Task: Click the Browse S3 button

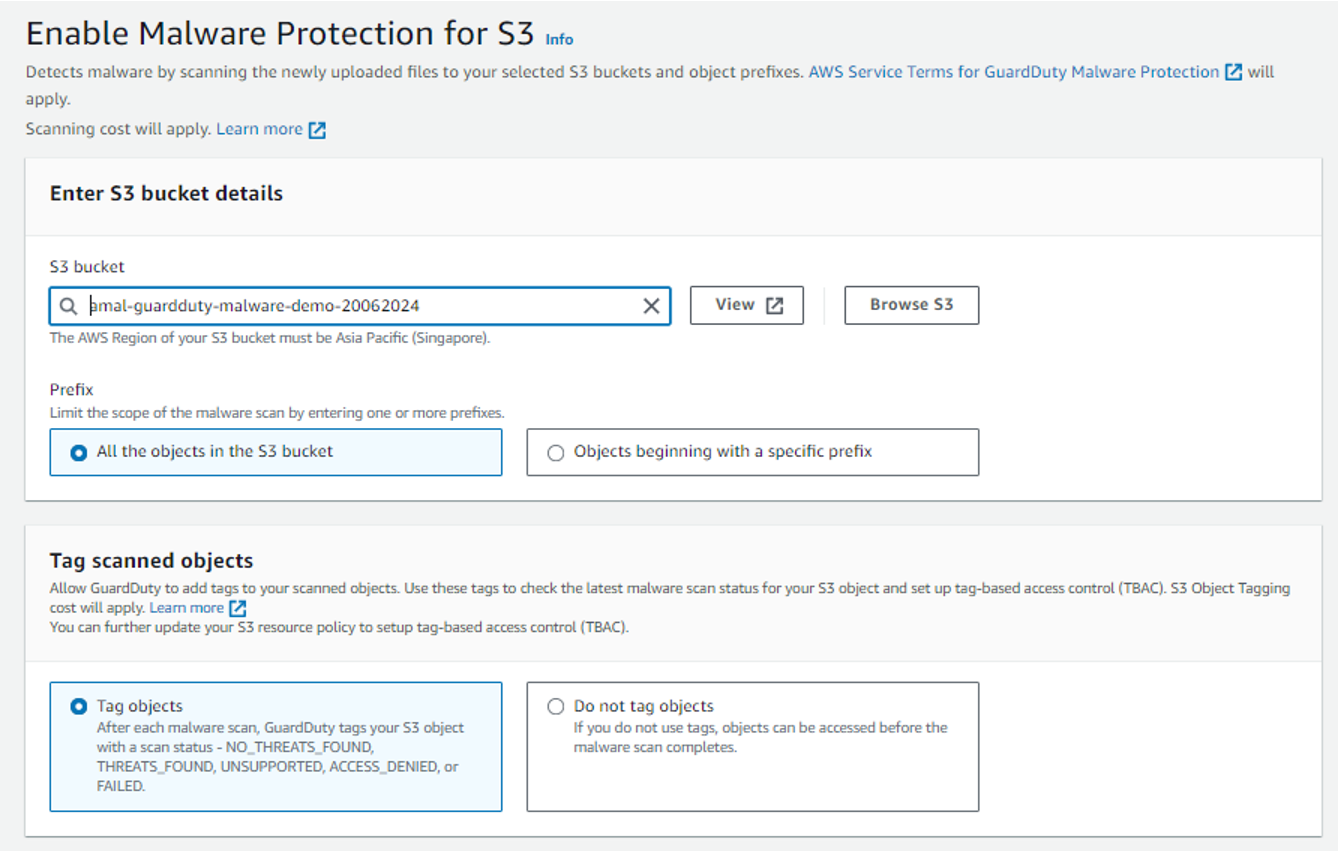Action: tap(911, 305)
